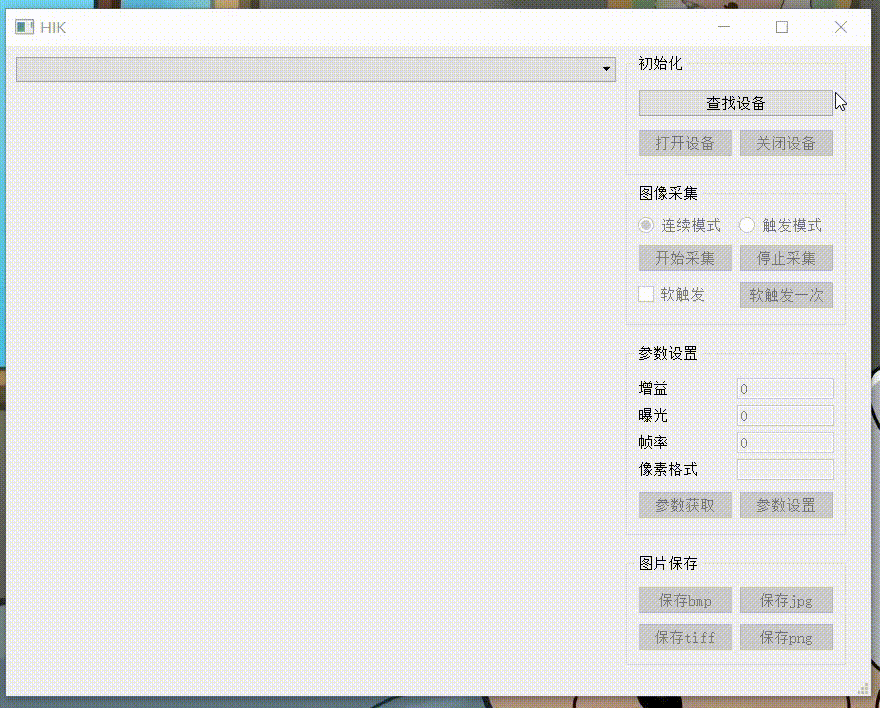Click the 保存tiff (save tiff) button
Screen dimensions: 880x708
pyautogui.click(x=685, y=637)
